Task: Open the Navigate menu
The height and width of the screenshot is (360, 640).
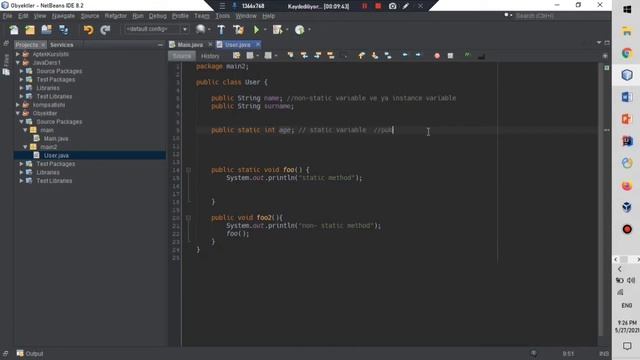Action: [63, 16]
